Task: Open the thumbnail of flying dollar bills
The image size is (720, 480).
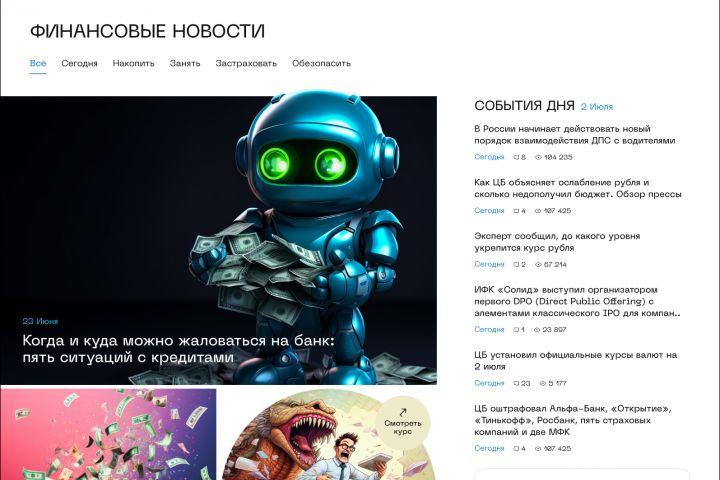Action: pos(108,435)
